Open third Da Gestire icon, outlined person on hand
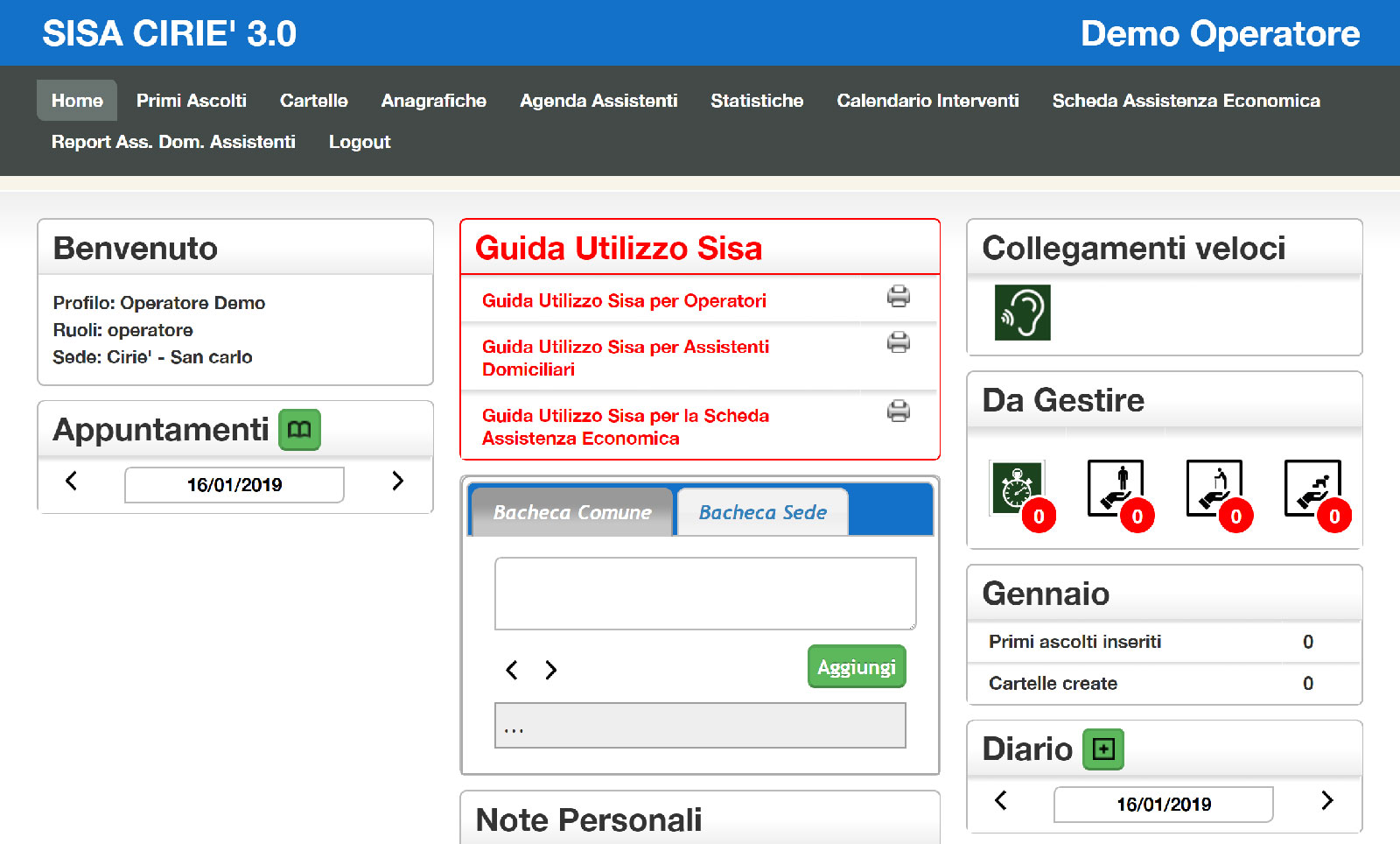Screen dimensions: 1400x844 coord(1214,489)
